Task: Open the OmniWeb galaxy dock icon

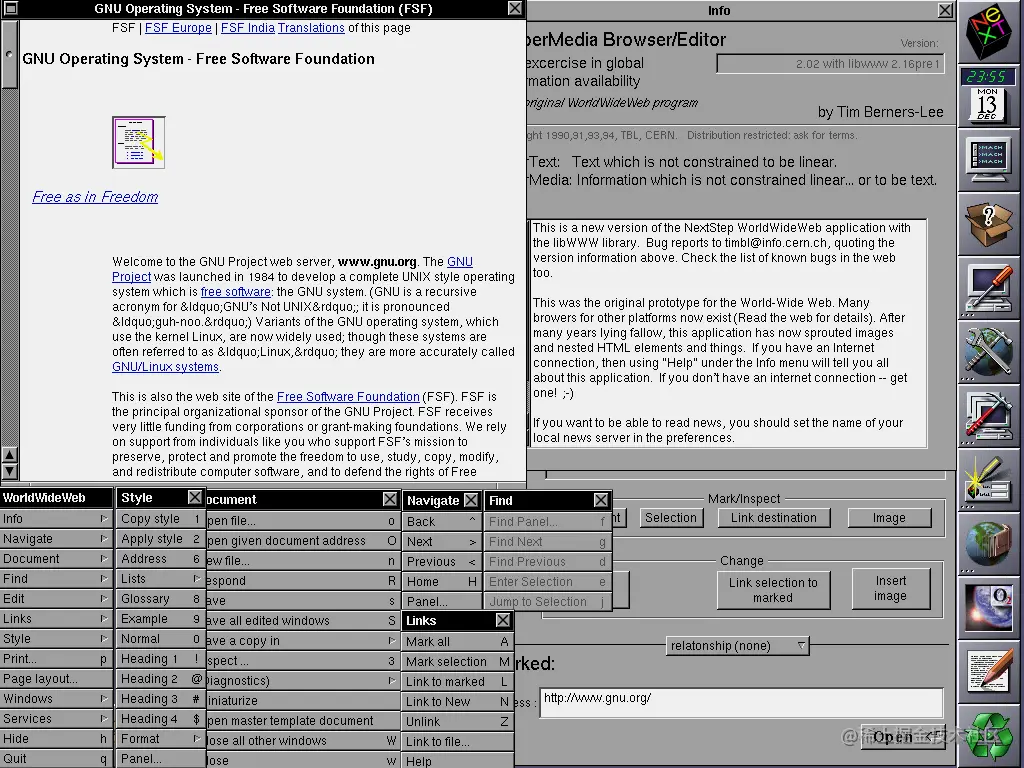Action: click(989, 609)
